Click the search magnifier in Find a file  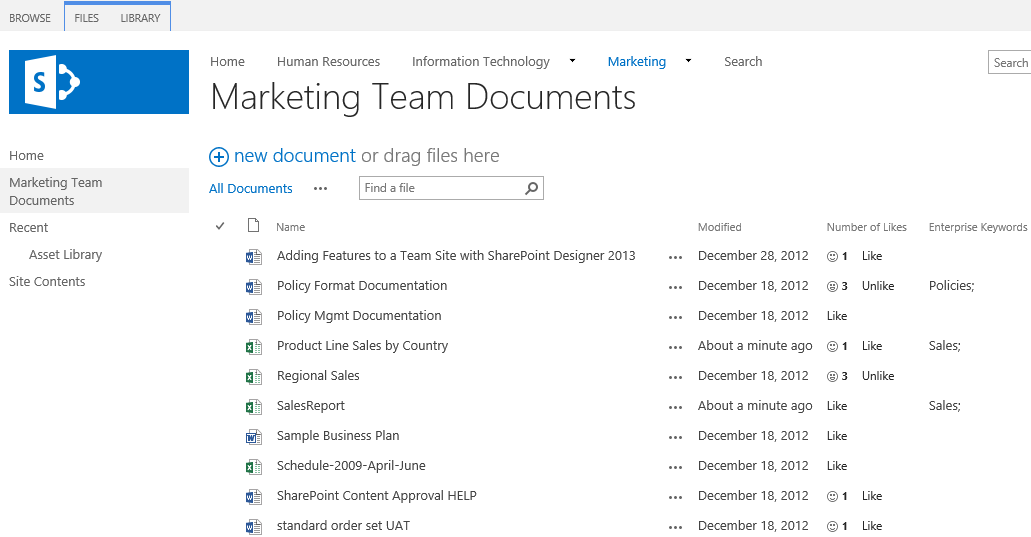pyautogui.click(x=532, y=188)
